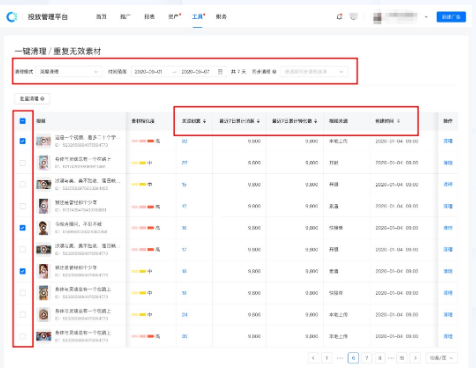Click the info icon next to 同步清理

[x=274, y=72]
